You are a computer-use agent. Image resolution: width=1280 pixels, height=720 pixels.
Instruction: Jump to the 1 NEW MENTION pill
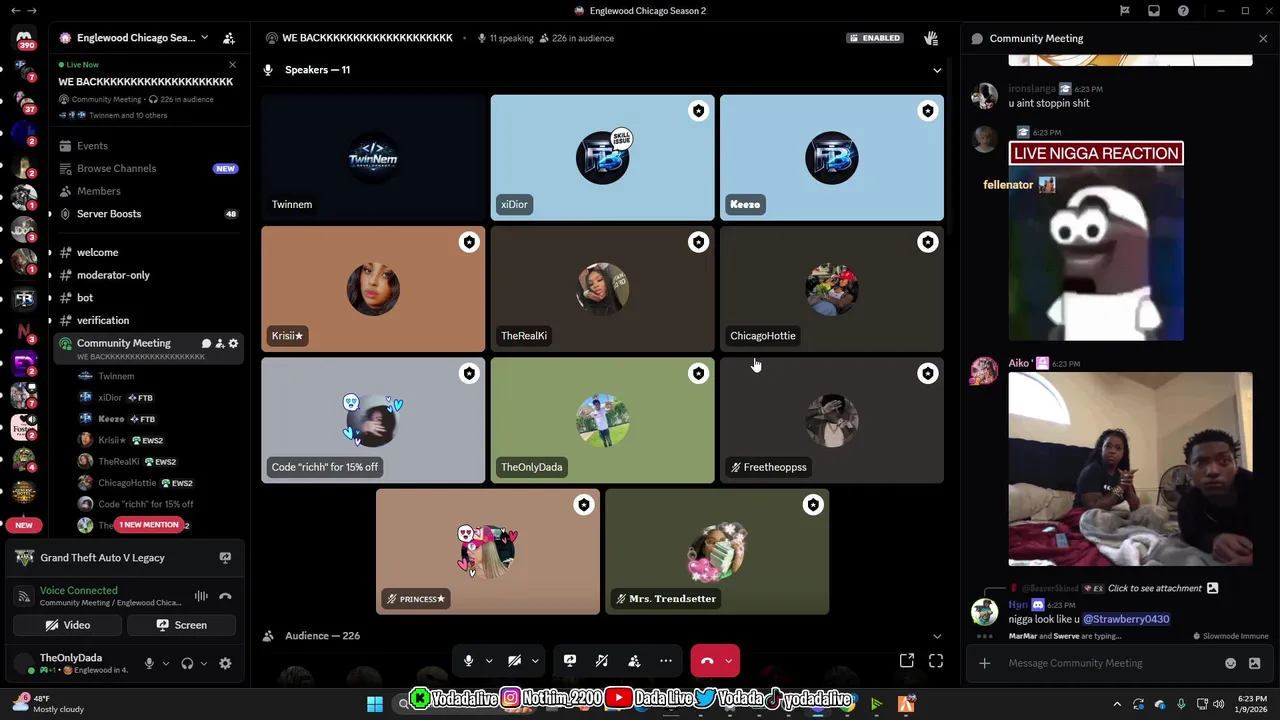(149, 525)
